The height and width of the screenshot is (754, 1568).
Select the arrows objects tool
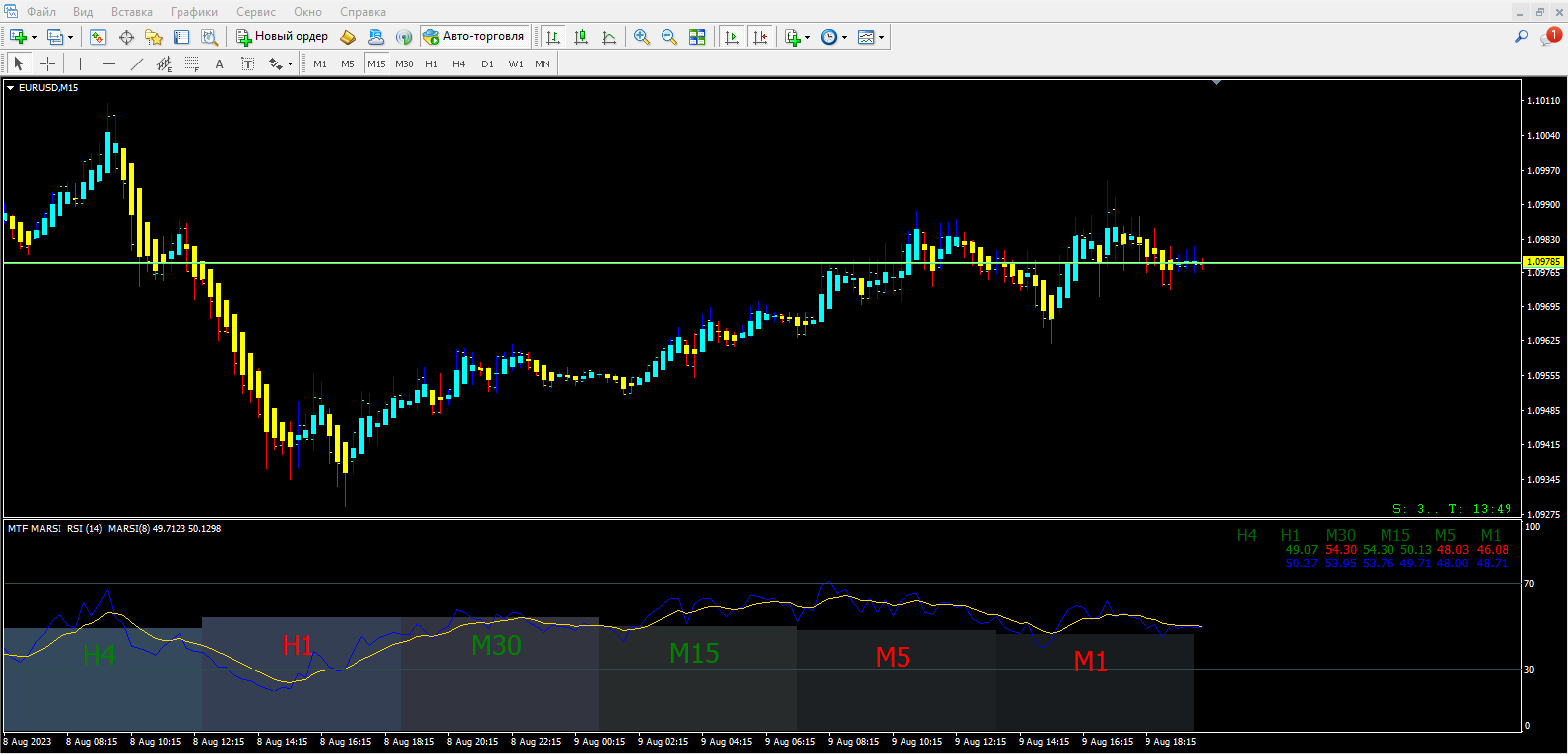click(275, 63)
